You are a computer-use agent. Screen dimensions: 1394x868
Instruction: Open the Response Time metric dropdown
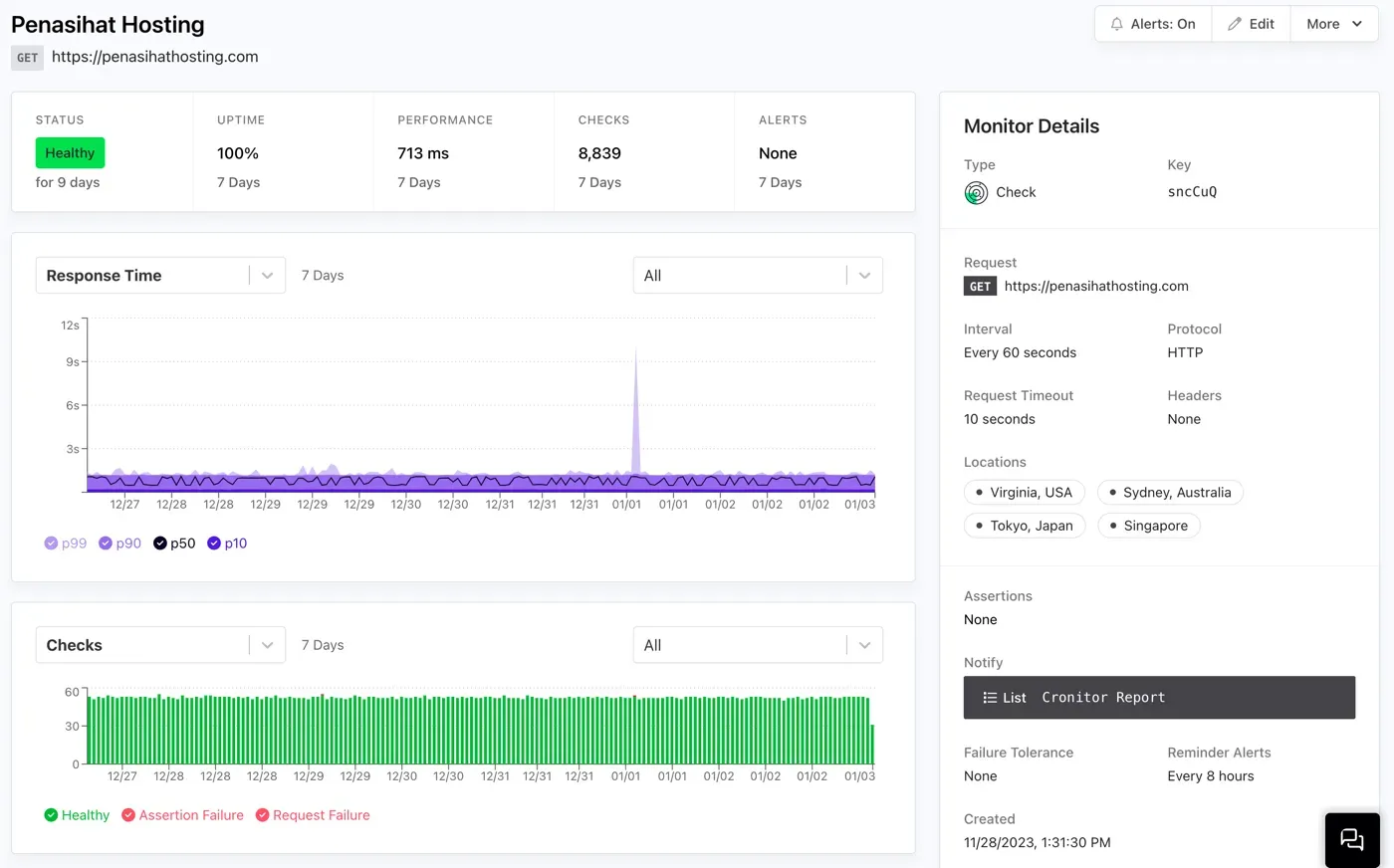pyautogui.click(x=159, y=276)
